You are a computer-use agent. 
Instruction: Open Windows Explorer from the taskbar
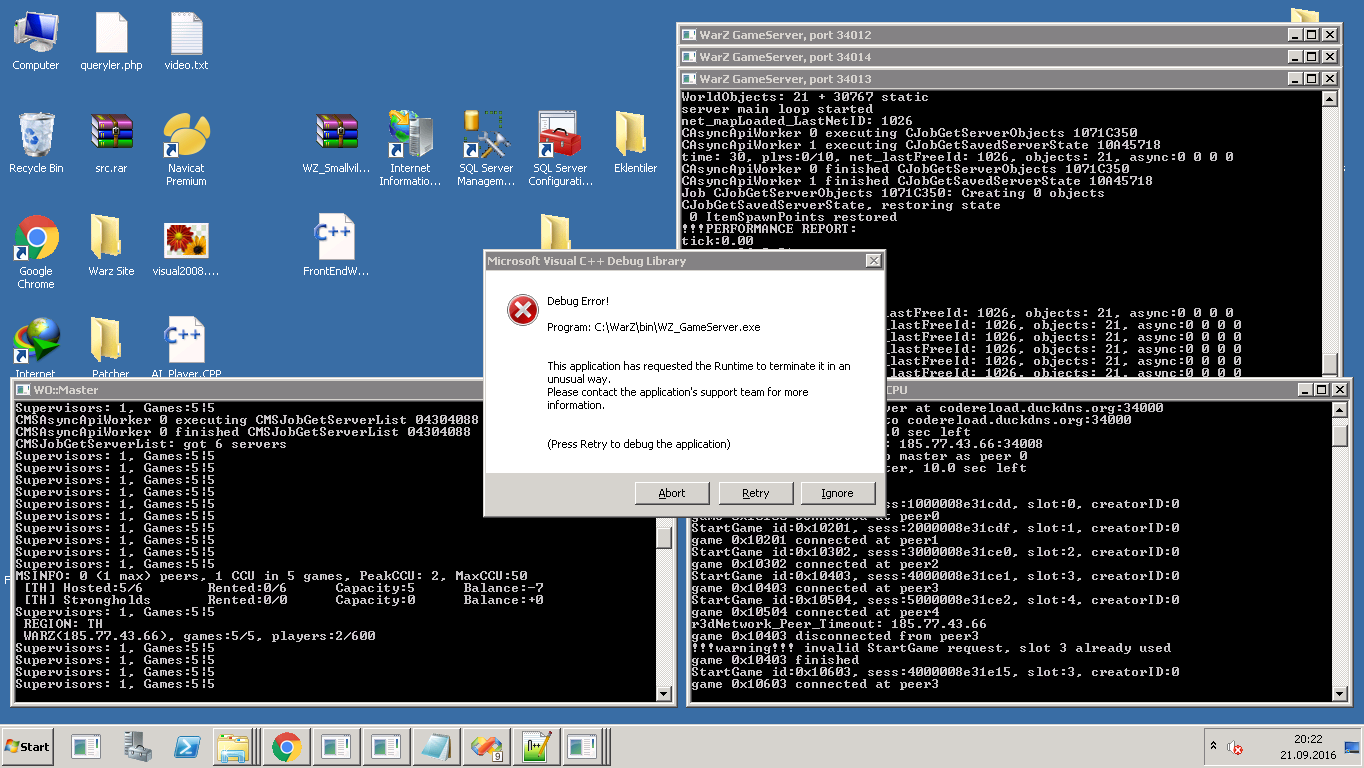coord(235,746)
